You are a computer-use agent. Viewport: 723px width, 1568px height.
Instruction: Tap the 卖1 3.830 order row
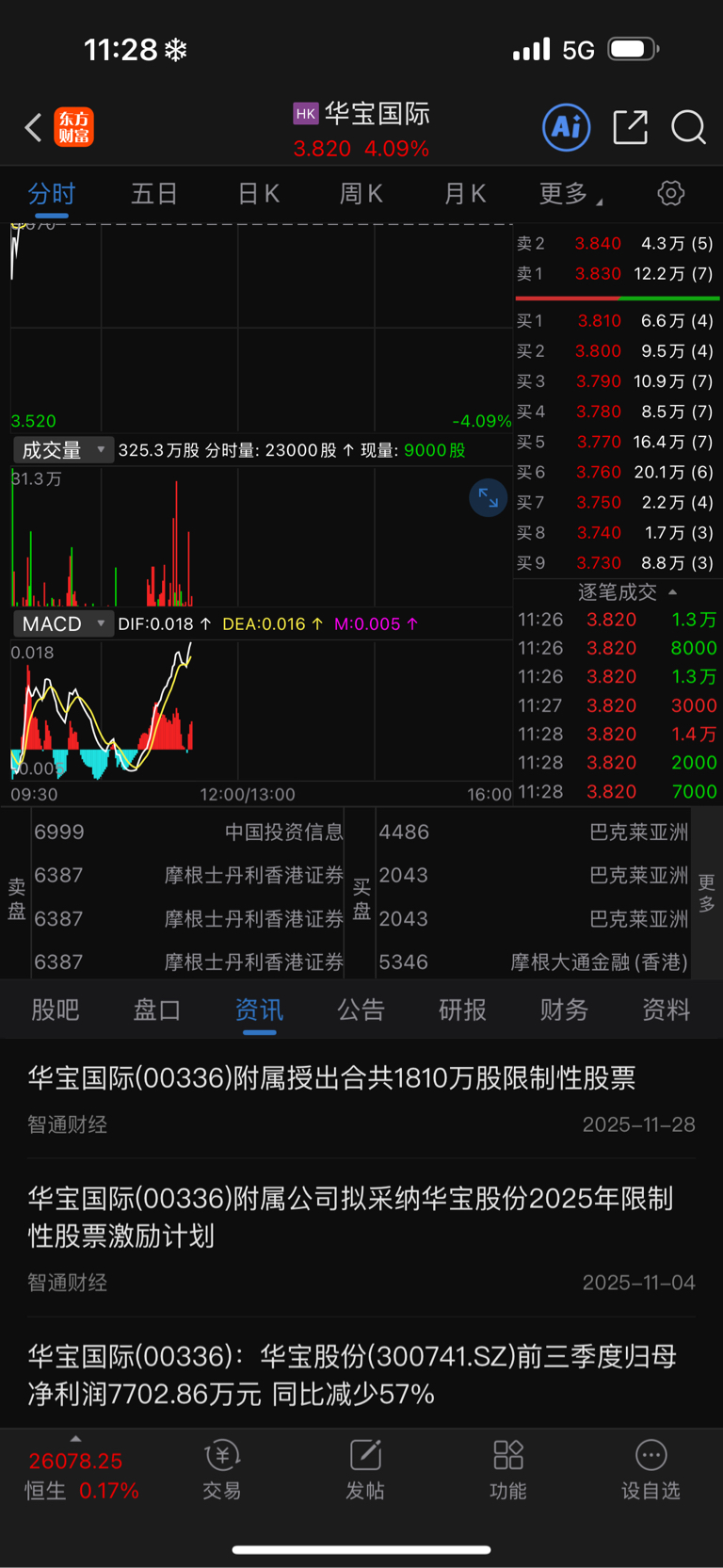point(618,273)
